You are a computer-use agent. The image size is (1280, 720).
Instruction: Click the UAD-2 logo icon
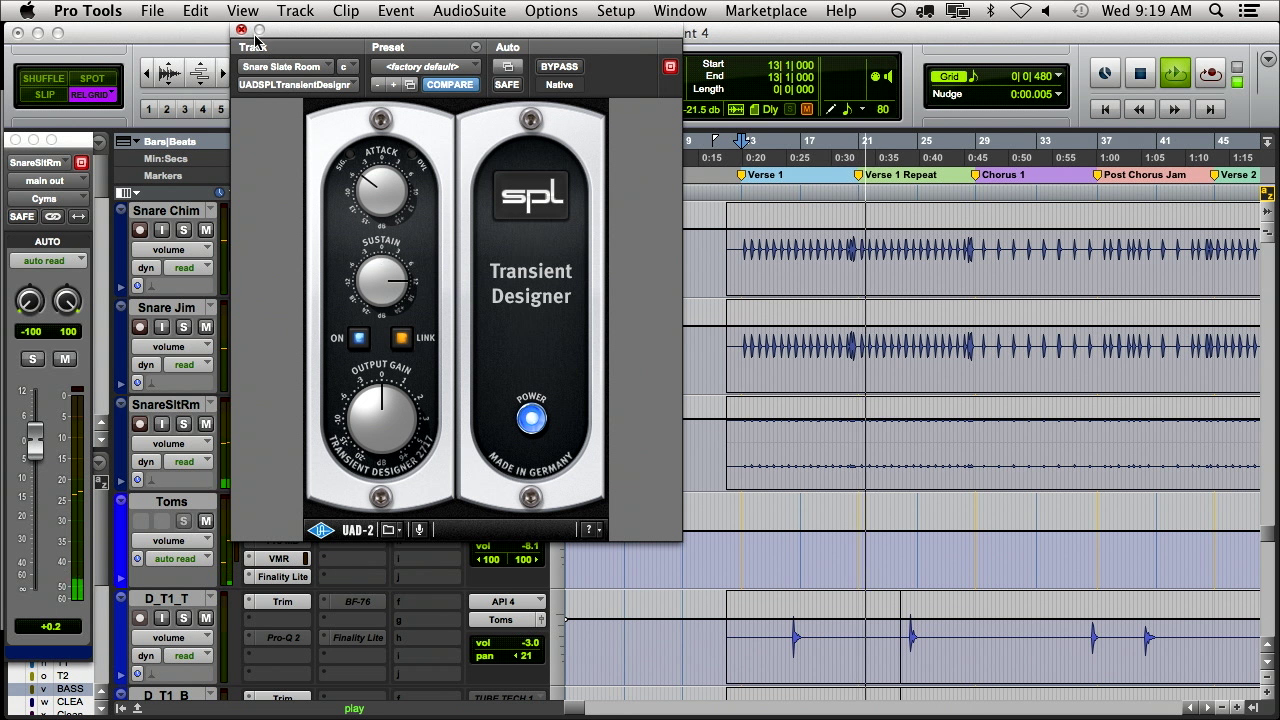point(321,530)
